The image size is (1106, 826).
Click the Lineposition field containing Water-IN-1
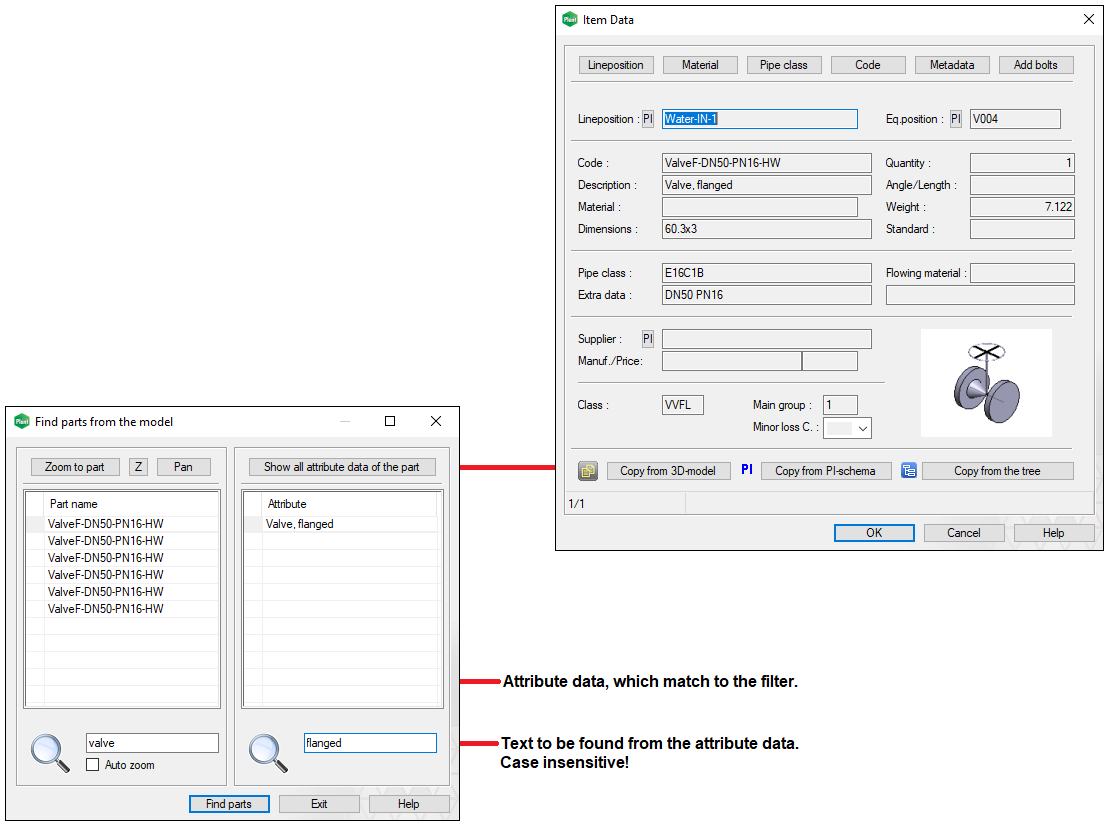(760, 119)
